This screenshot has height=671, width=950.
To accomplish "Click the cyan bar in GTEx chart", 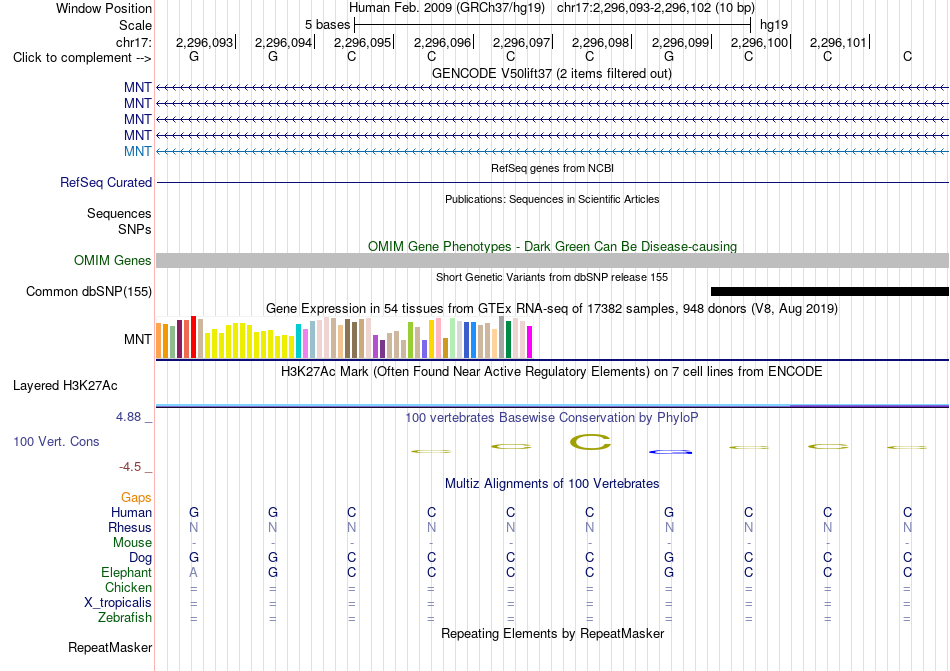I will pyautogui.click(x=298, y=341).
